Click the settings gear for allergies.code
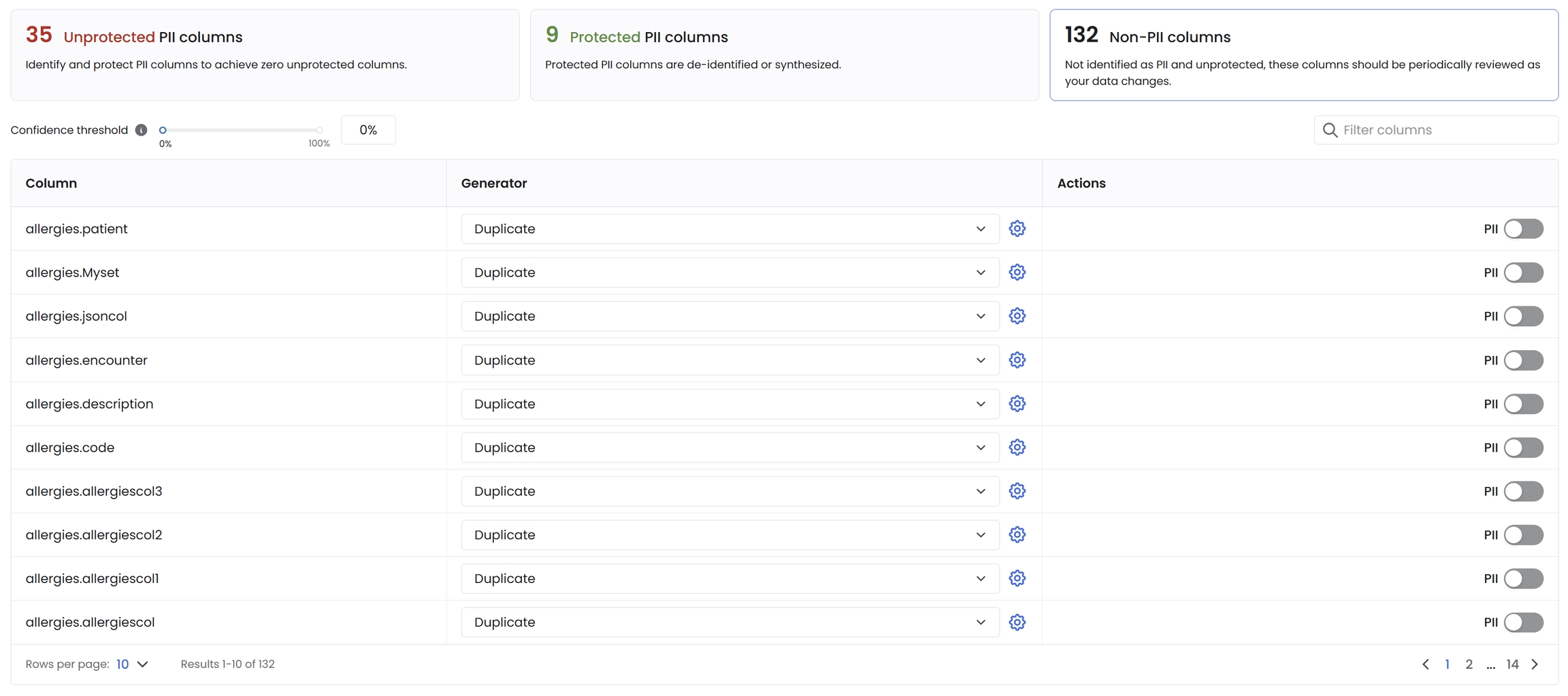The height and width of the screenshot is (696, 1568). (1017, 447)
